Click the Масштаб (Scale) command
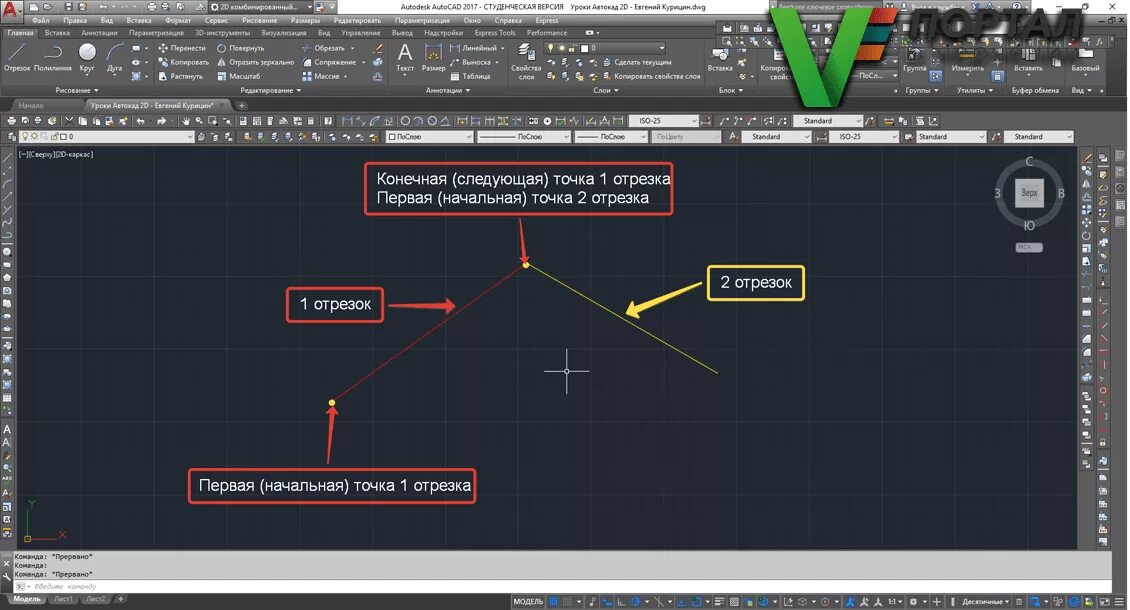 click(239, 76)
